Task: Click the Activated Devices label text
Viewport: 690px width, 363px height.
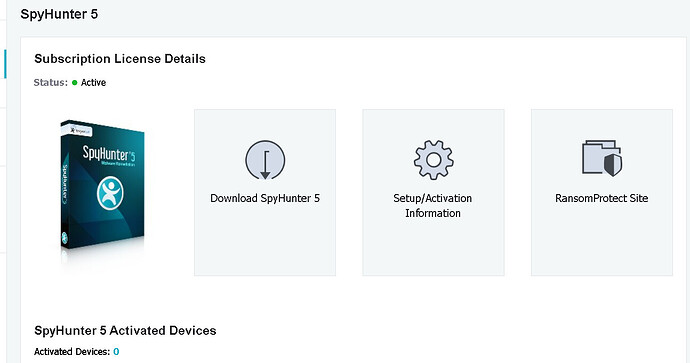Action: 72,352
